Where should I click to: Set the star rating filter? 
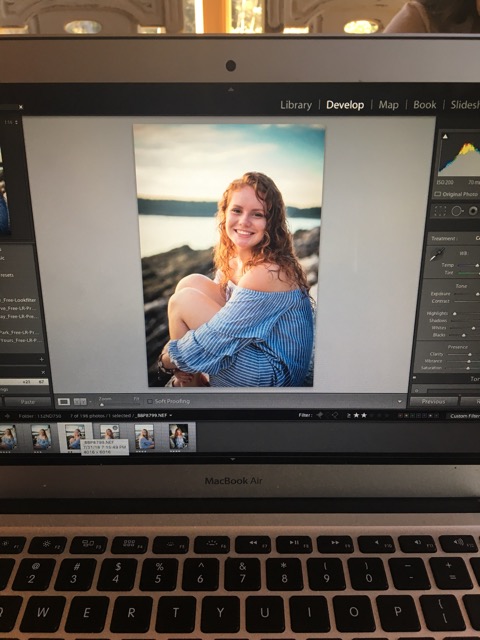point(373,415)
